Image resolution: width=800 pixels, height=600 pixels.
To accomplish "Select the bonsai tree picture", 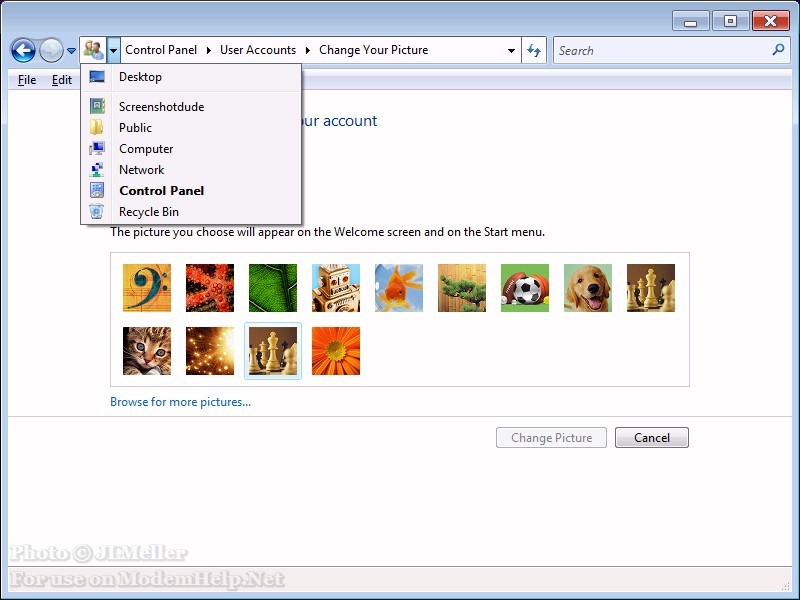I will pos(462,288).
